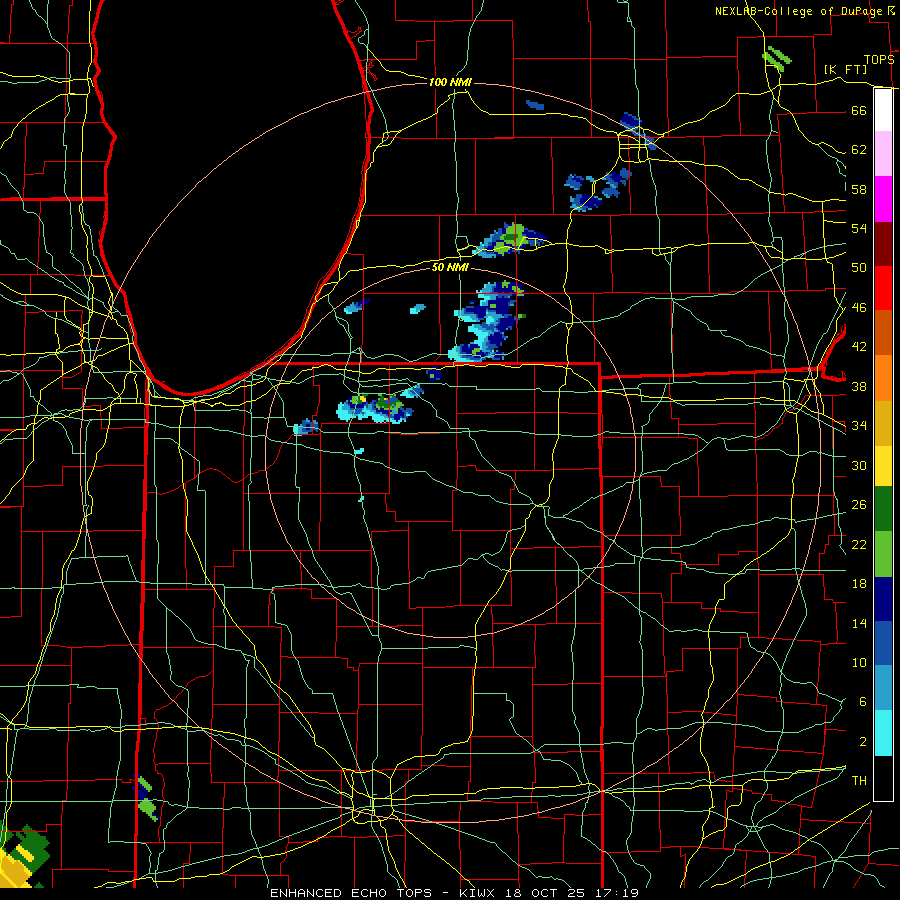Pick the bright red legend band
The height and width of the screenshot is (900, 900).
click(x=883, y=288)
